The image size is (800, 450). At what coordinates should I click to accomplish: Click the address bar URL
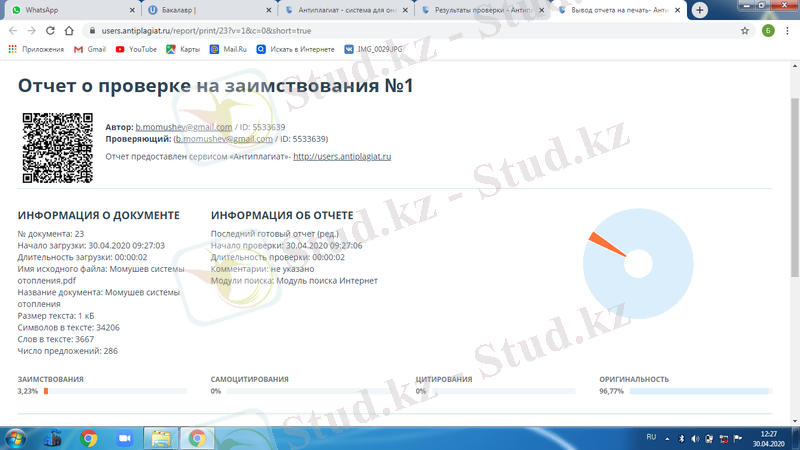(206, 31)
